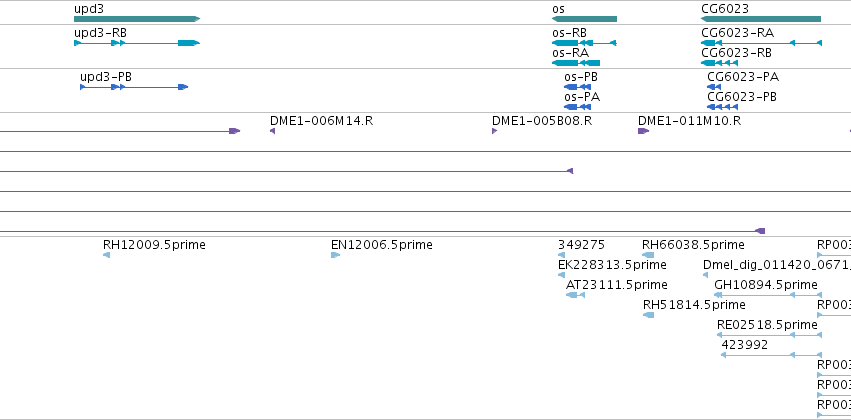Select the AT23111.5prime EST glyph
Screen dimensions: 851x420
pyautogui.click(x=575, y=295)
